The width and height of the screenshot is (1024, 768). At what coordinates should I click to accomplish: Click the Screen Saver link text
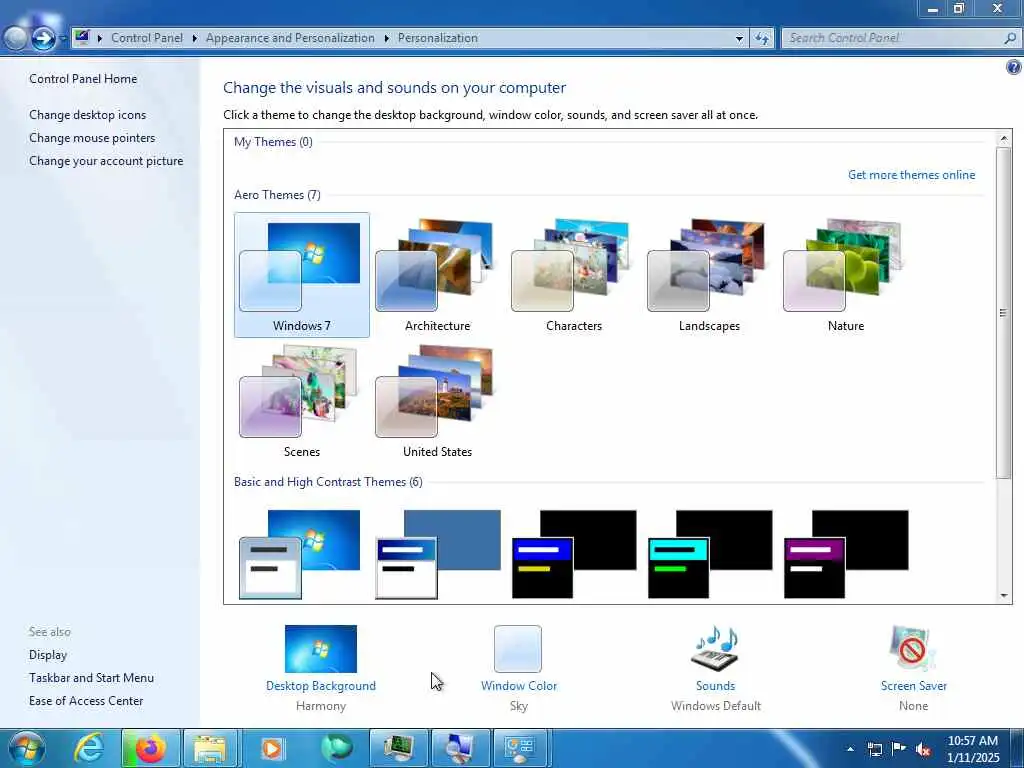click(x=913, y=686)
